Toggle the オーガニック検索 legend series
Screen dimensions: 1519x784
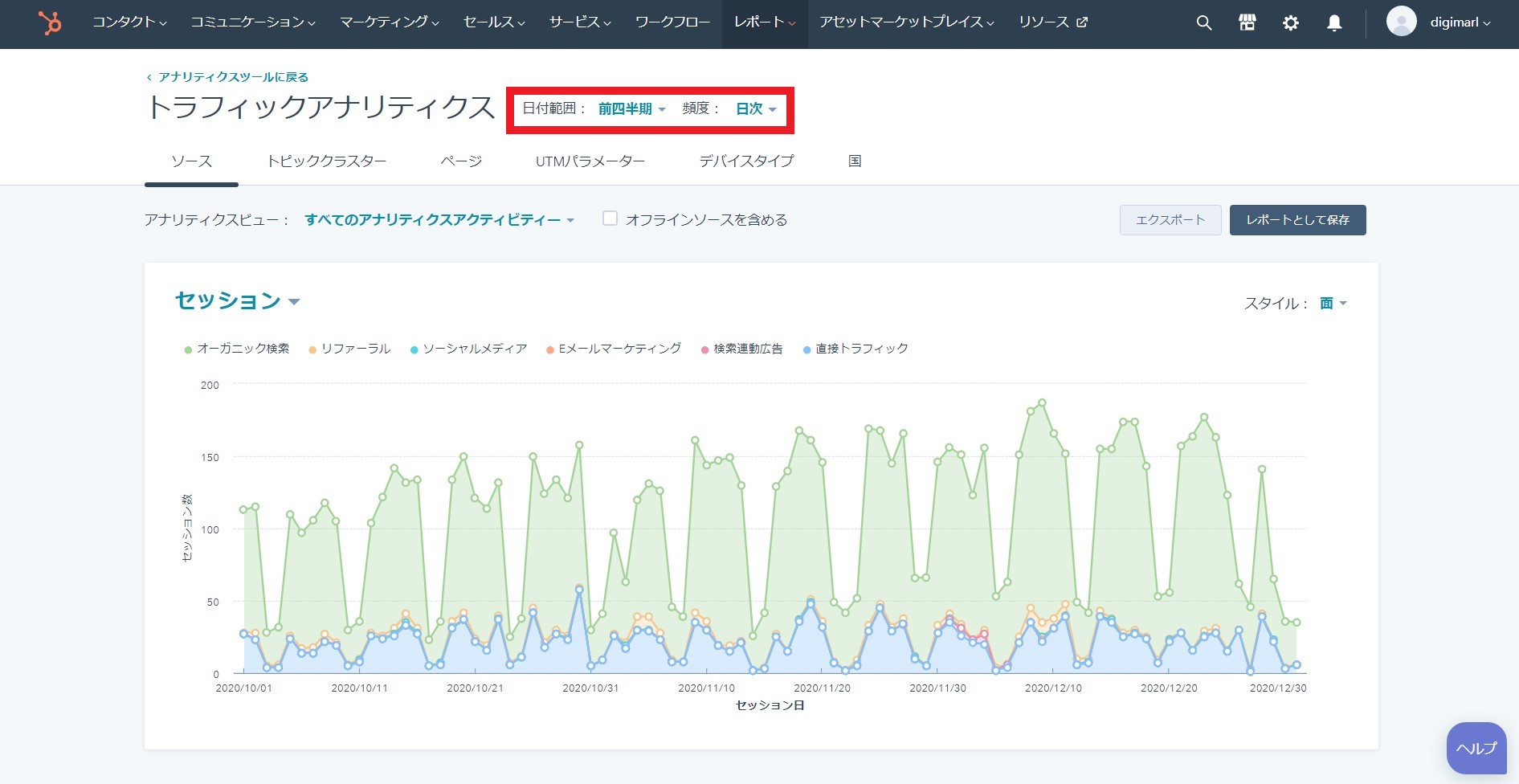(x=237, y=349)
